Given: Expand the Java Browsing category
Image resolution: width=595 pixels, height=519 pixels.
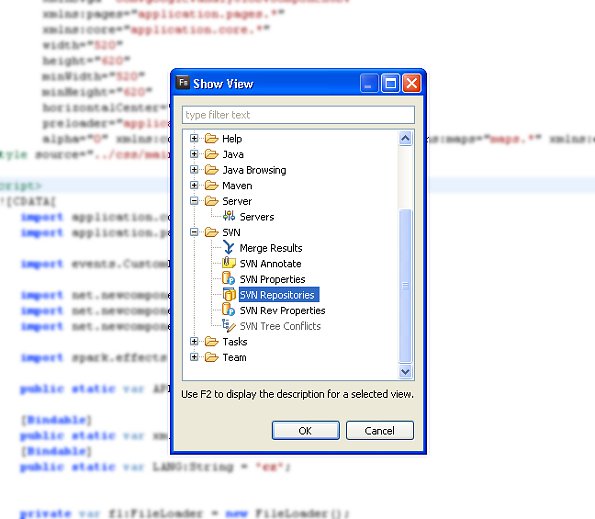Looking at the screenshot, I should pos(194,169).
